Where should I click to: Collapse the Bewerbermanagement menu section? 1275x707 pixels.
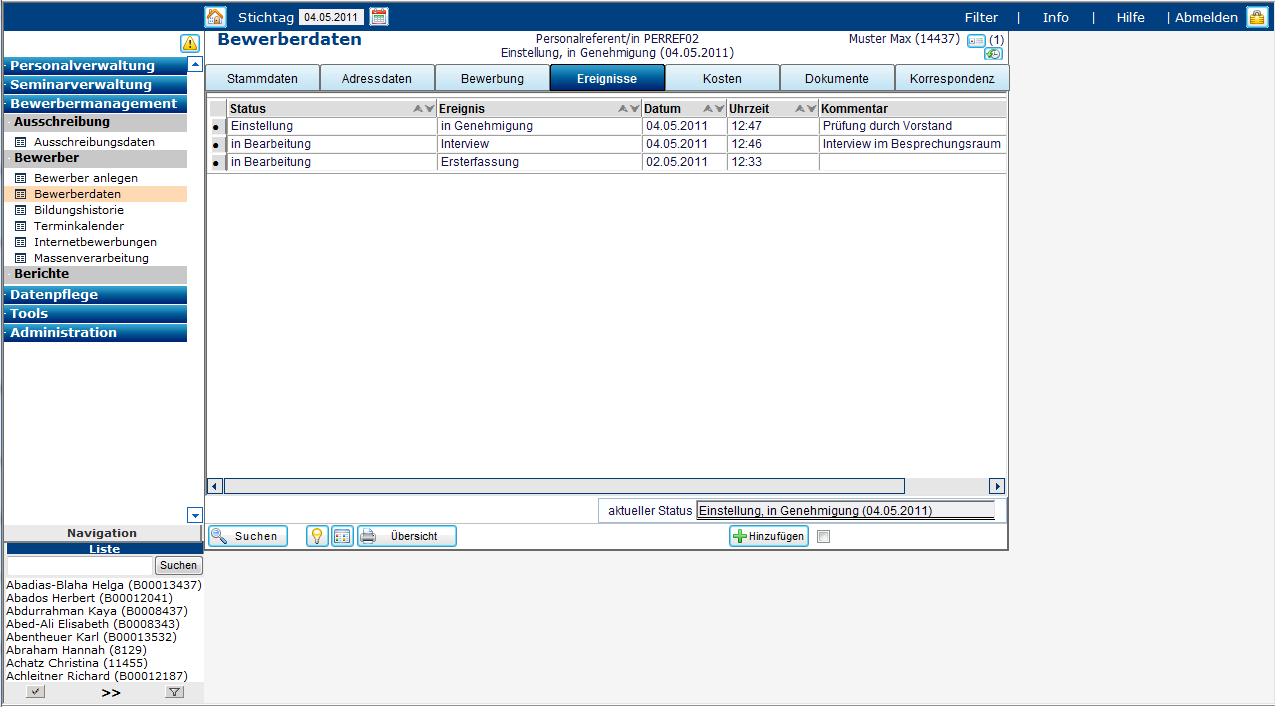click(95, 104)
